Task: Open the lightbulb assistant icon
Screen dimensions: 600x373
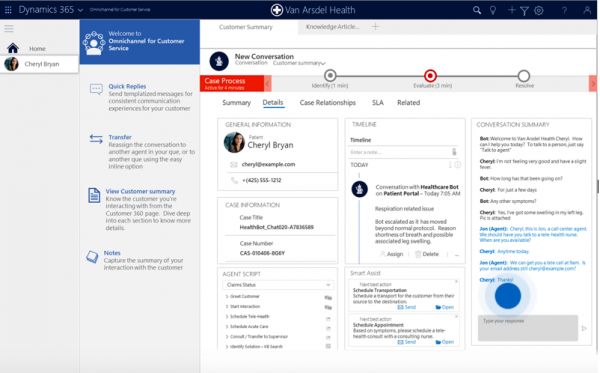Action: (493, 10)
